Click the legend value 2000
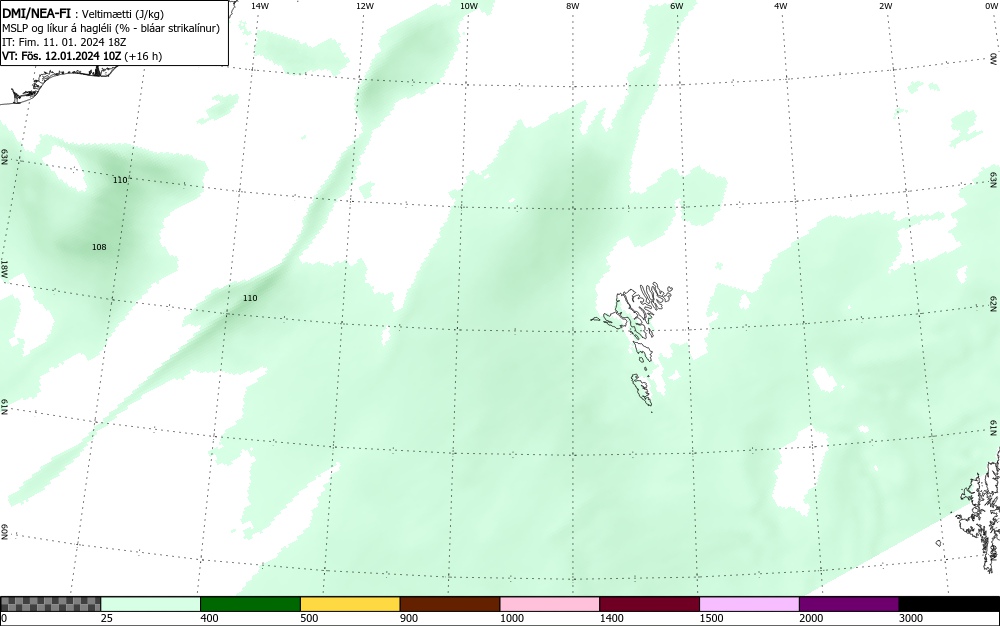 811,618
